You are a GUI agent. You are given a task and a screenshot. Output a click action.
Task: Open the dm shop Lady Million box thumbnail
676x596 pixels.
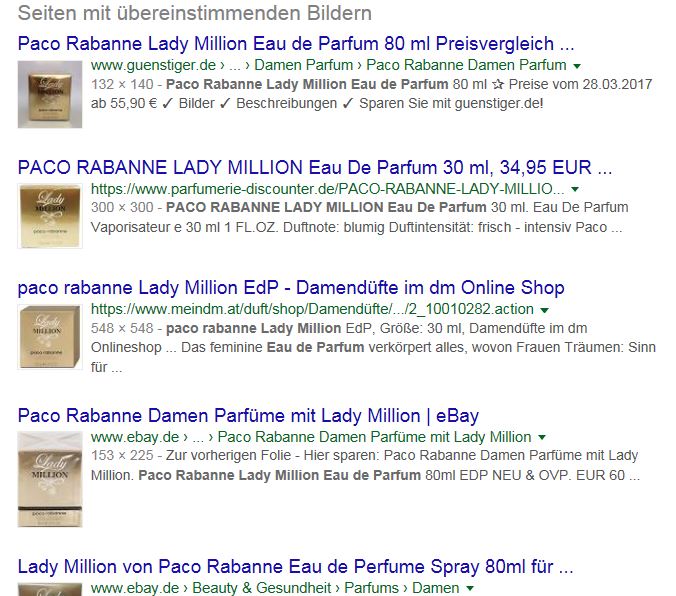50,337
